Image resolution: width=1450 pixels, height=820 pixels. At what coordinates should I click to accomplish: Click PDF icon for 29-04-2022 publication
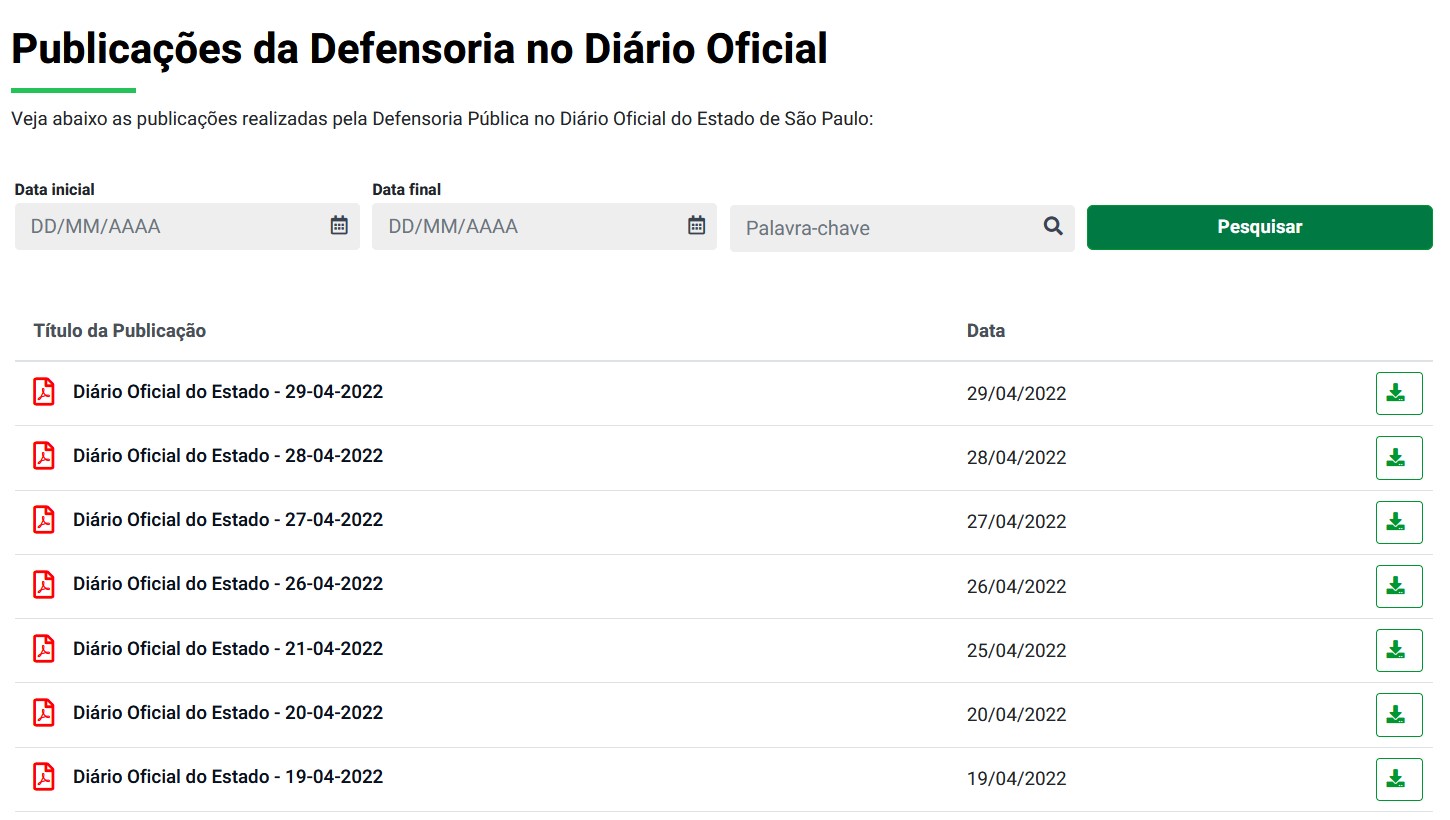click(44, 392)
